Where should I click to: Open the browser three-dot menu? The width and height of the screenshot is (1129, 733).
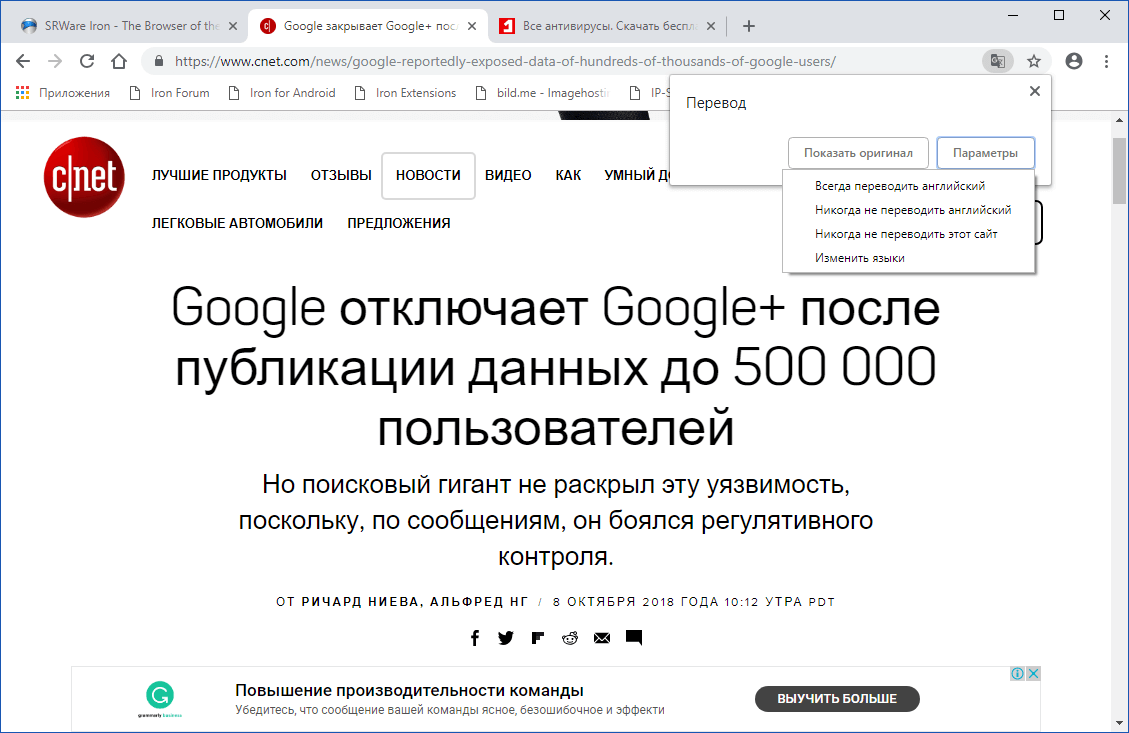[1107, 61]
